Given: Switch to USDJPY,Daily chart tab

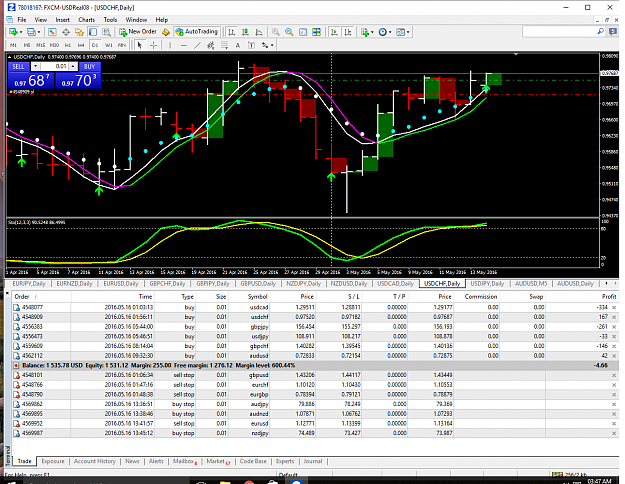Looking at the screenshot, I should 487,283.
